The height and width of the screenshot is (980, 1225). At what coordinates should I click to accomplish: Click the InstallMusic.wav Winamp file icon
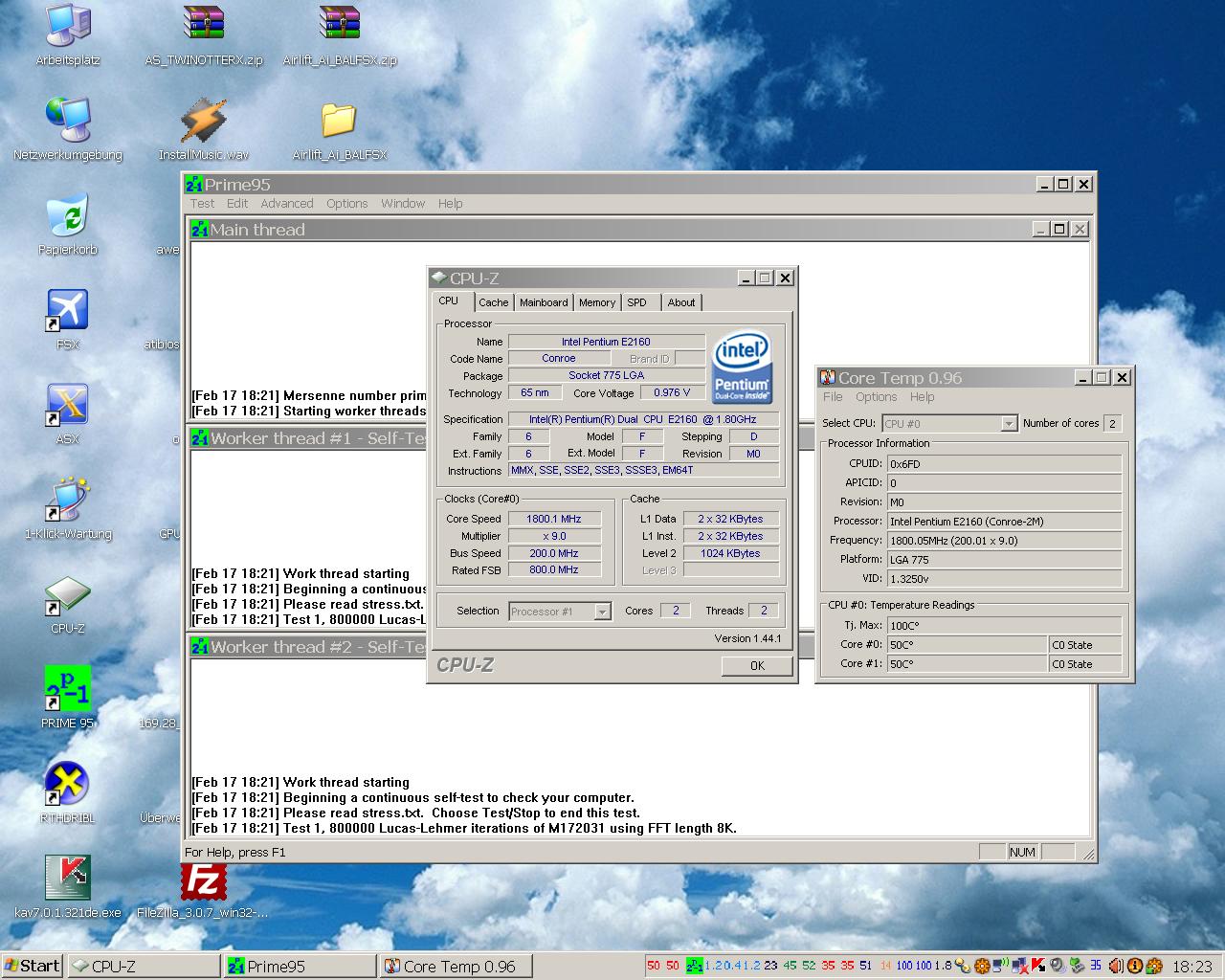[x=204, y=122]
